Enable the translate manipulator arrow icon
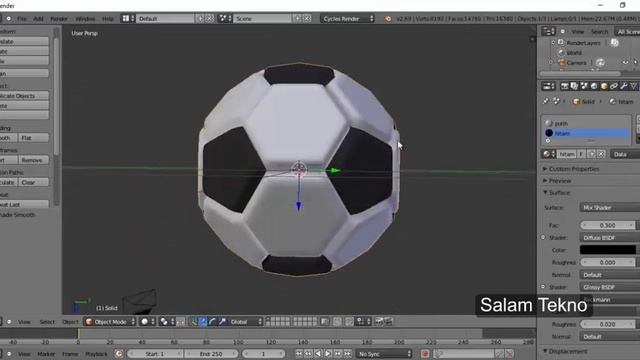This screenshot has height=360, width=640. [x=203, y=322]
